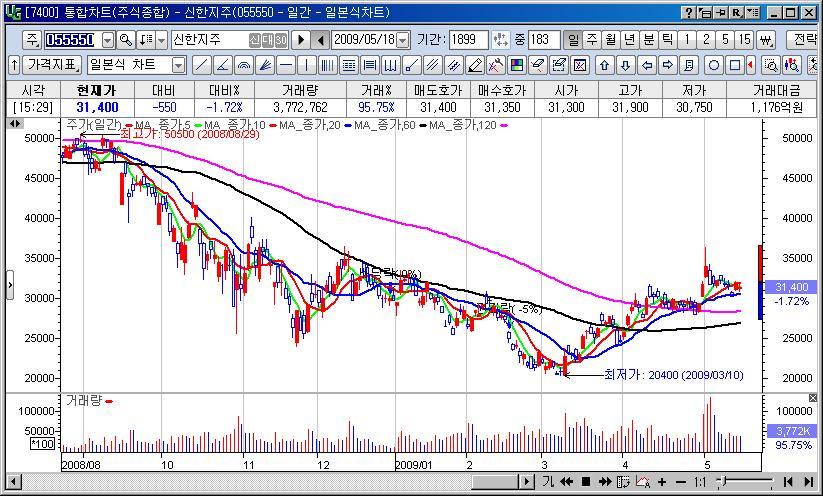This screenshot has width=823, height=496.
Task: Click the right arrow marker tool
Action: coord(668,66)
